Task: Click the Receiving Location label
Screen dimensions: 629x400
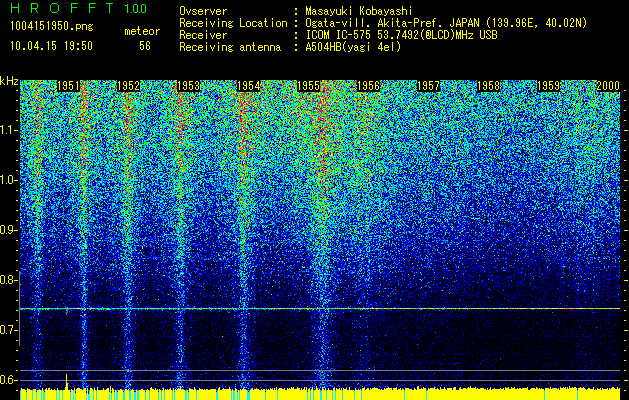Action: tap(233, 23)
